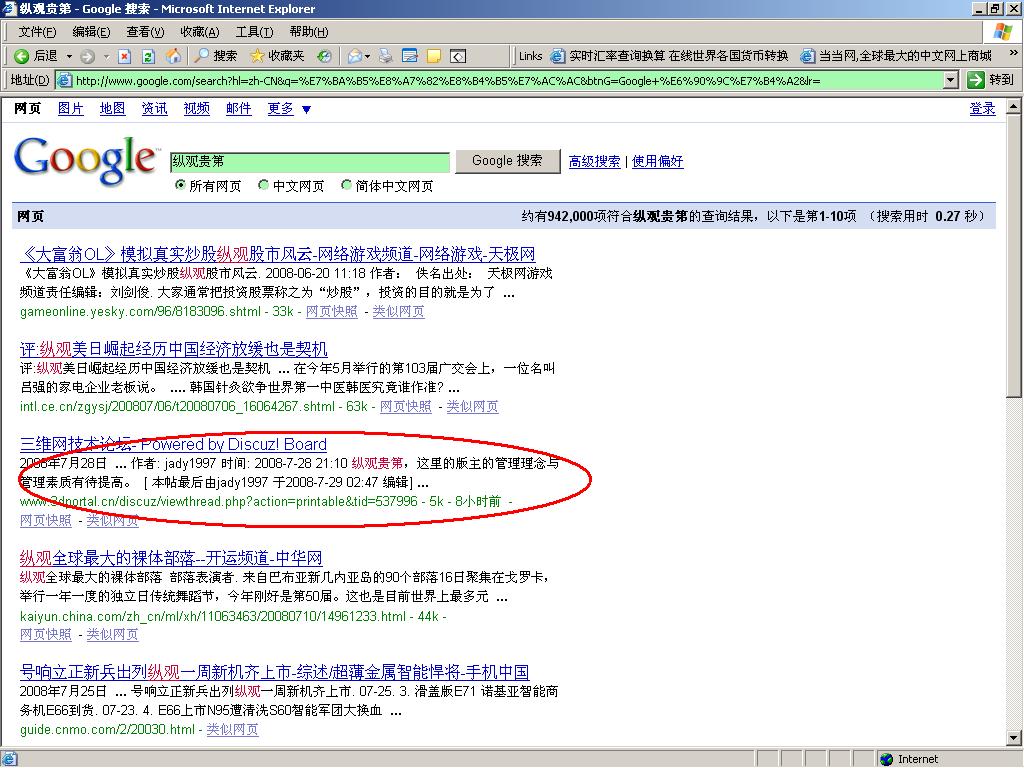Click the 登录 sign-in link
The width and height of the screenshot is (1024, 768).
tap(982, 108)
